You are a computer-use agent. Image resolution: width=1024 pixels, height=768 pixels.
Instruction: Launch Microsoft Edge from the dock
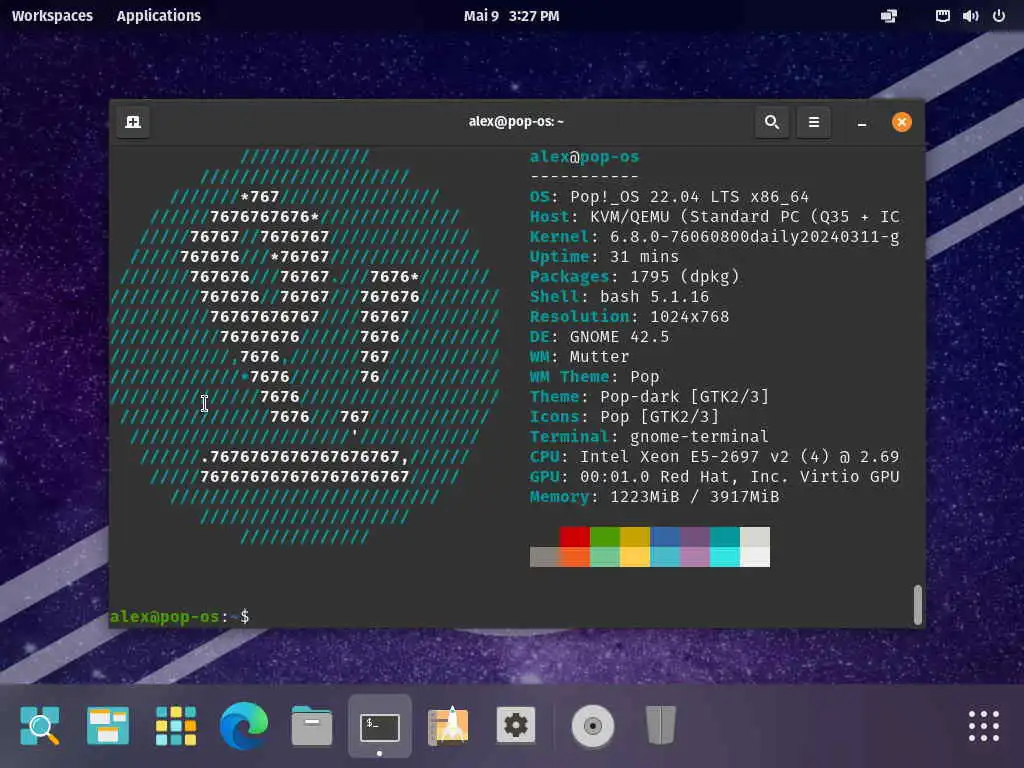244,726
